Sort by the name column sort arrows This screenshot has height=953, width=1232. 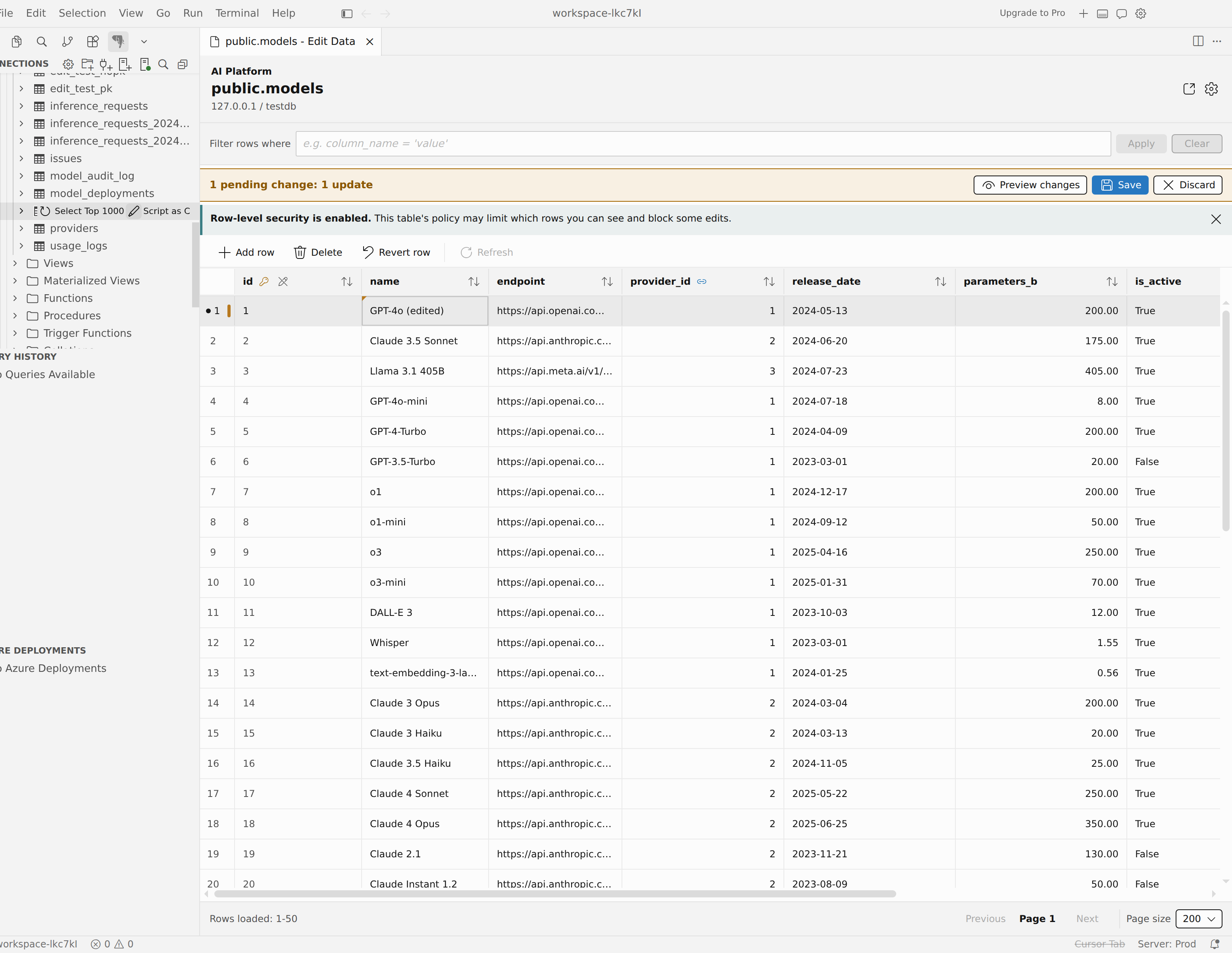click(474, 282)
